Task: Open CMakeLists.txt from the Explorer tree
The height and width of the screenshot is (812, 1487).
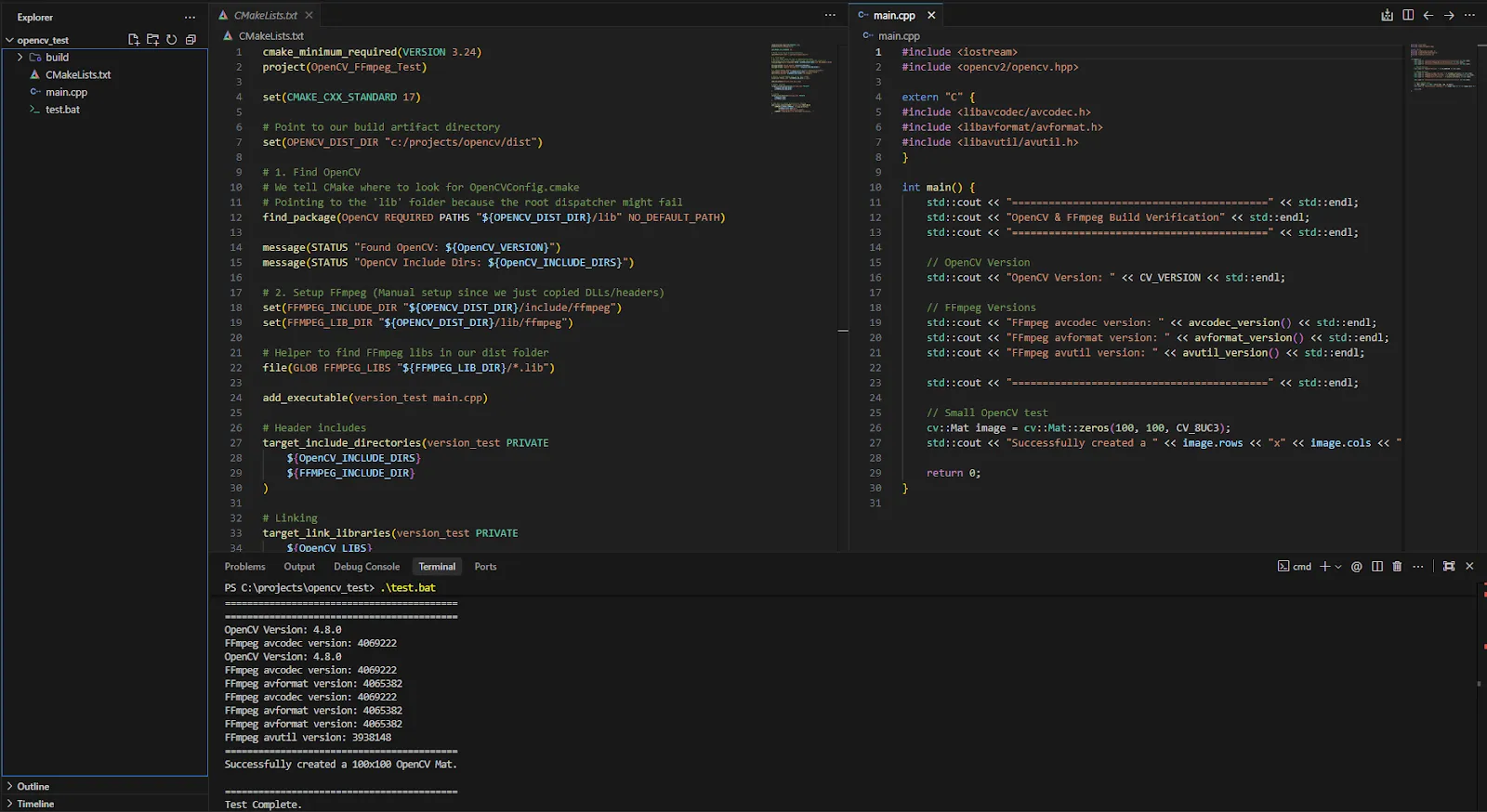Action: [x=78, y=74]
